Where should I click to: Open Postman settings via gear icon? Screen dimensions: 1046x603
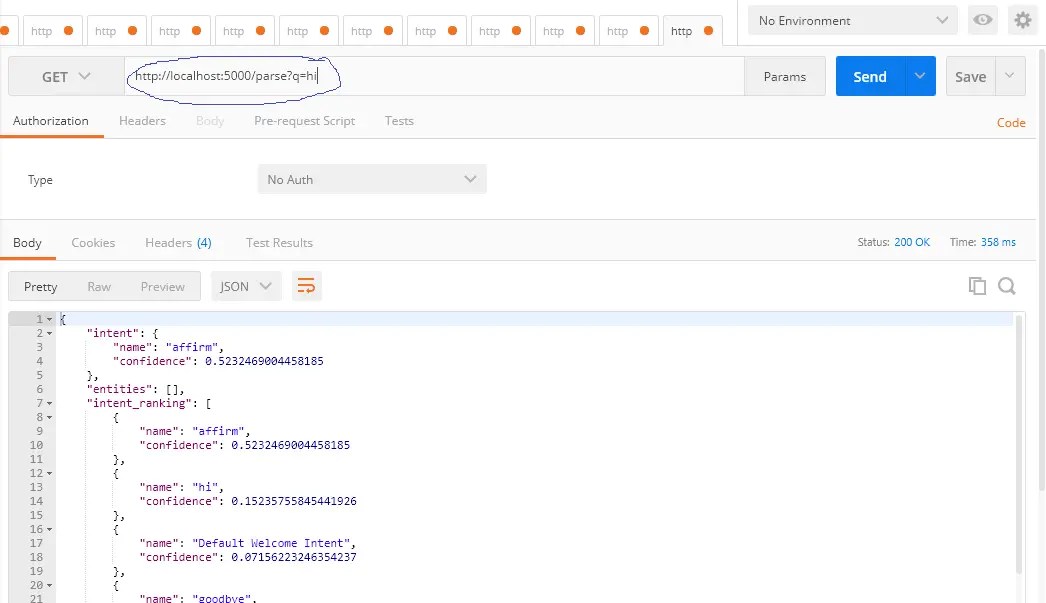pos(1023,20)
